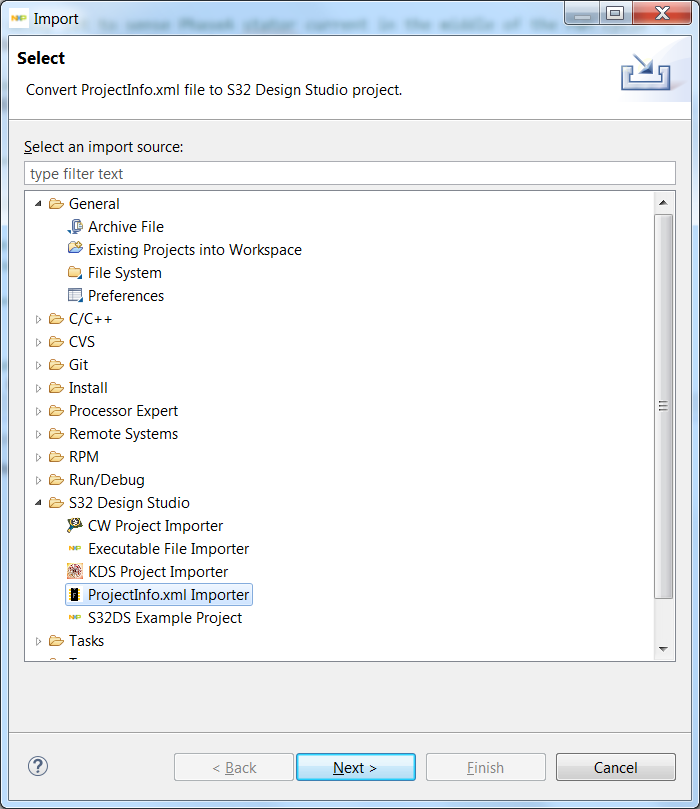The image size is (700, 809).
Task: Select the Remote Systems label
Action: [x=123, y=434]
